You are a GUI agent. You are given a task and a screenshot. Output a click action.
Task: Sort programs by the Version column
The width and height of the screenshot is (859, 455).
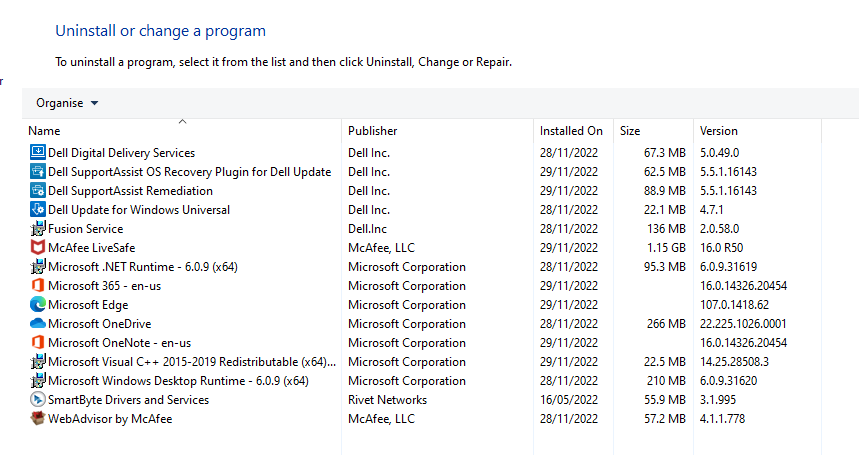[719, 131]
